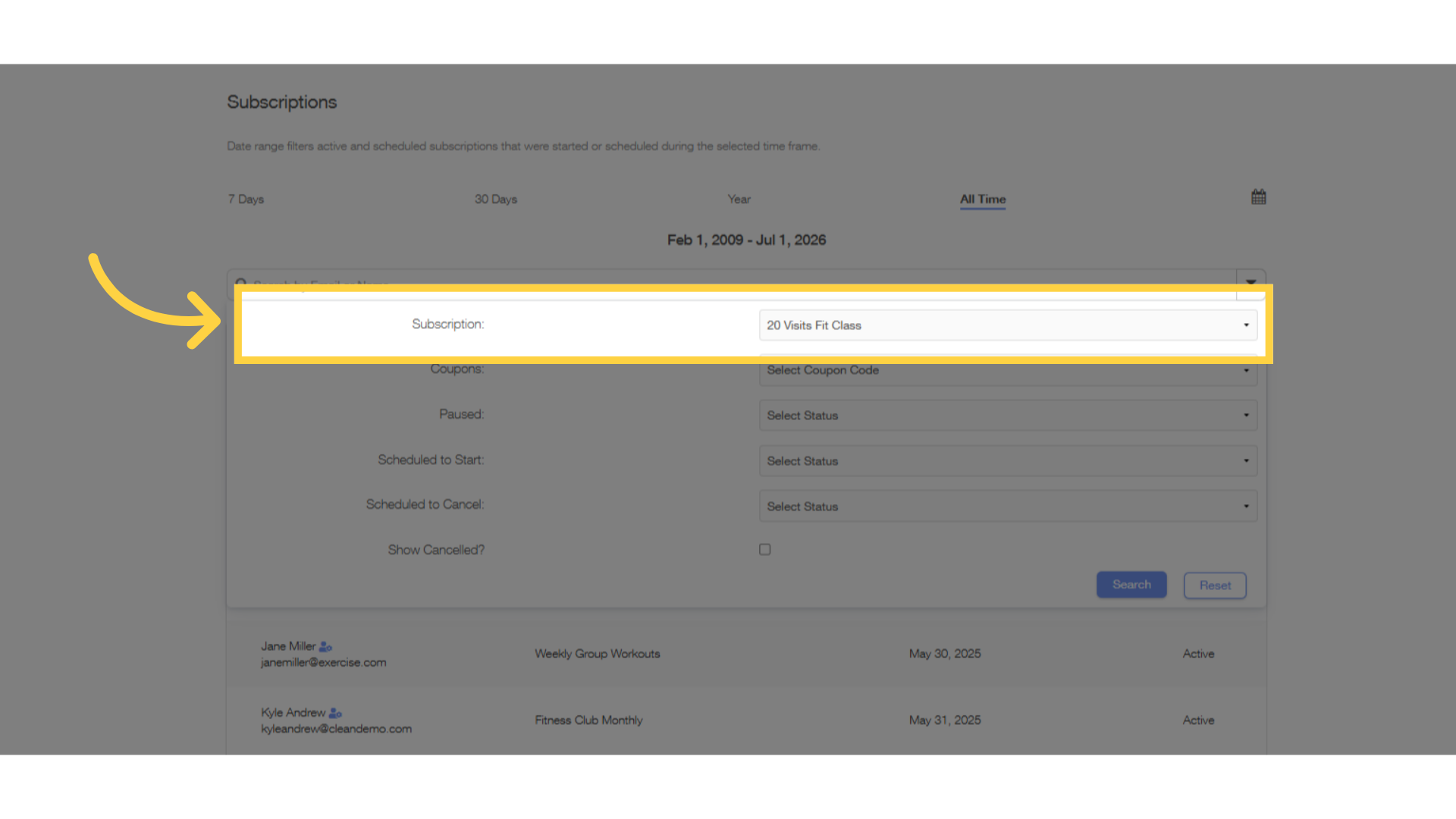Switch to the 30 Days range tab
Image resolution: width=1456 pixels, height=819 pixels.
point(496,199)
